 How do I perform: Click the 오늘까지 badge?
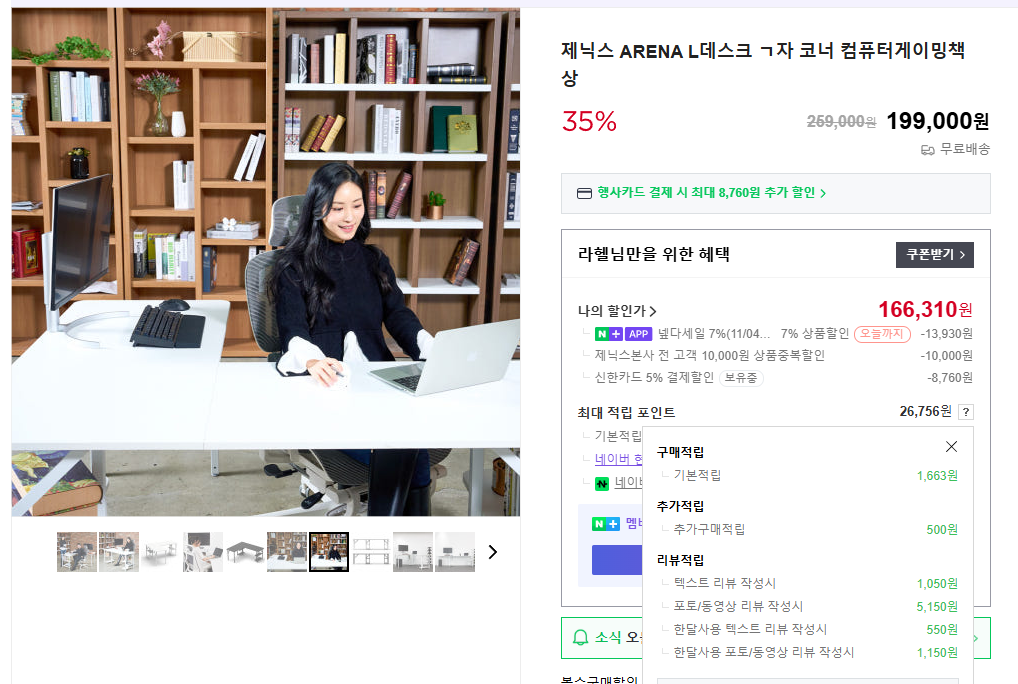[x=882, y=334]
